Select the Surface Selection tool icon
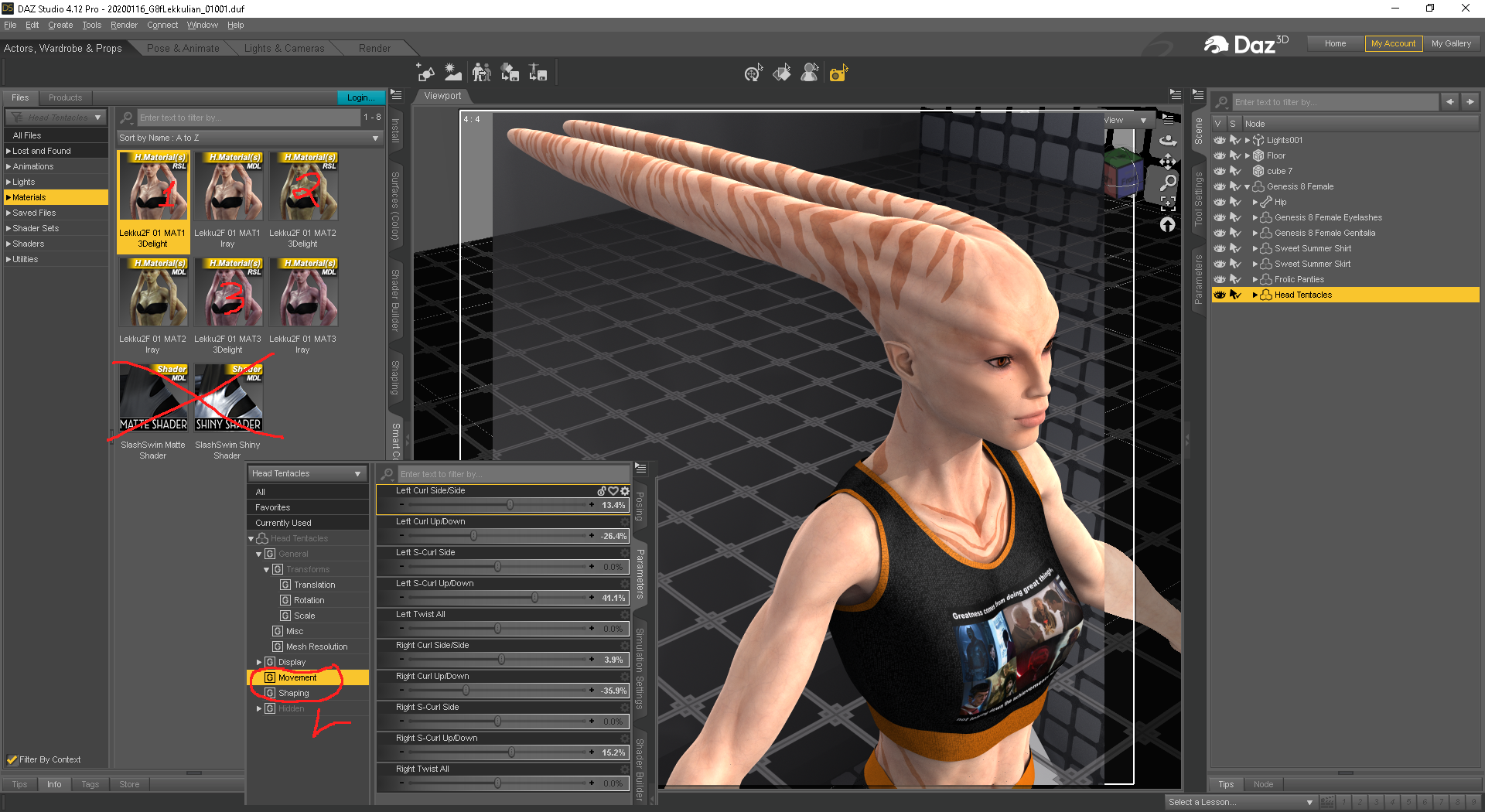 click(x=782, y=73)
